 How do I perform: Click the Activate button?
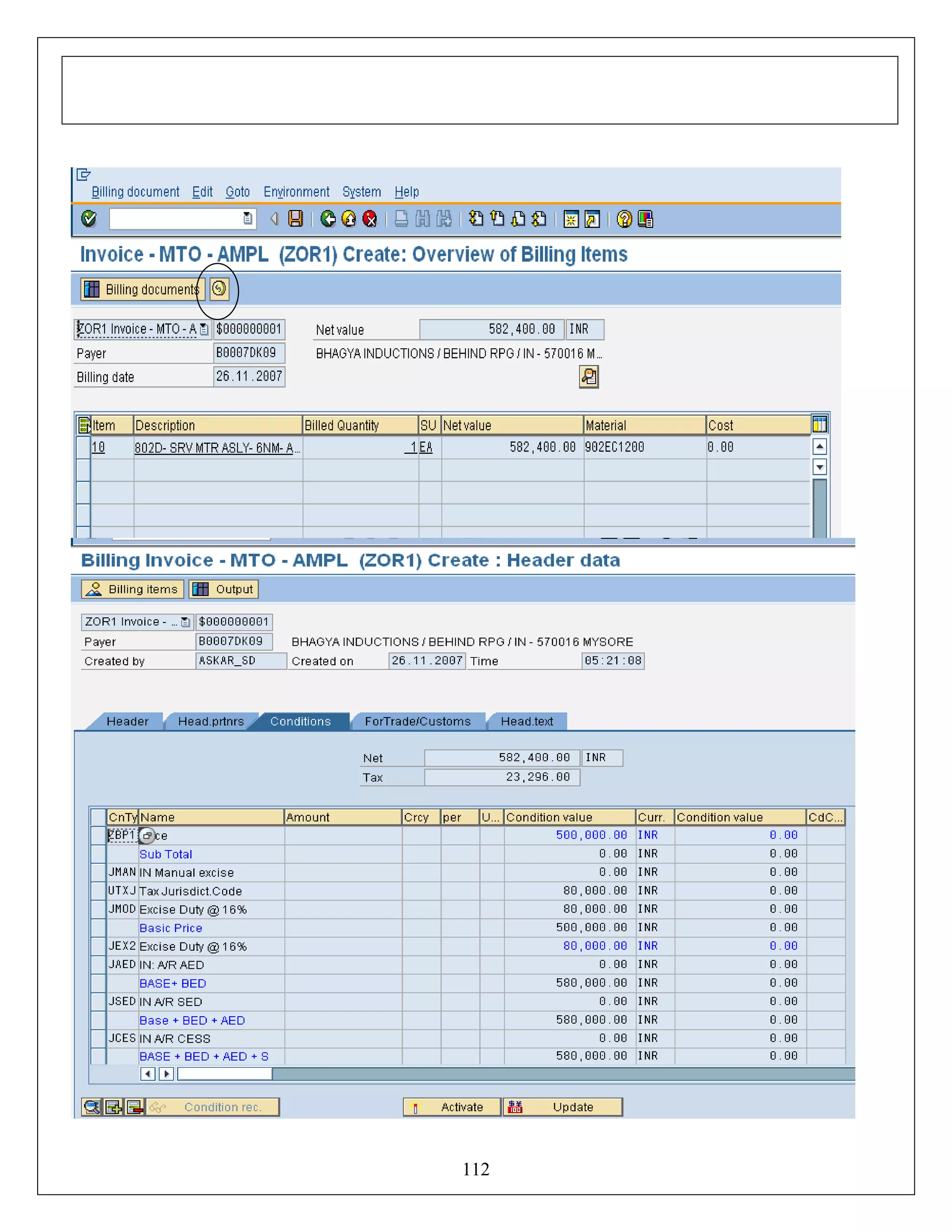tap(452, 1107)
